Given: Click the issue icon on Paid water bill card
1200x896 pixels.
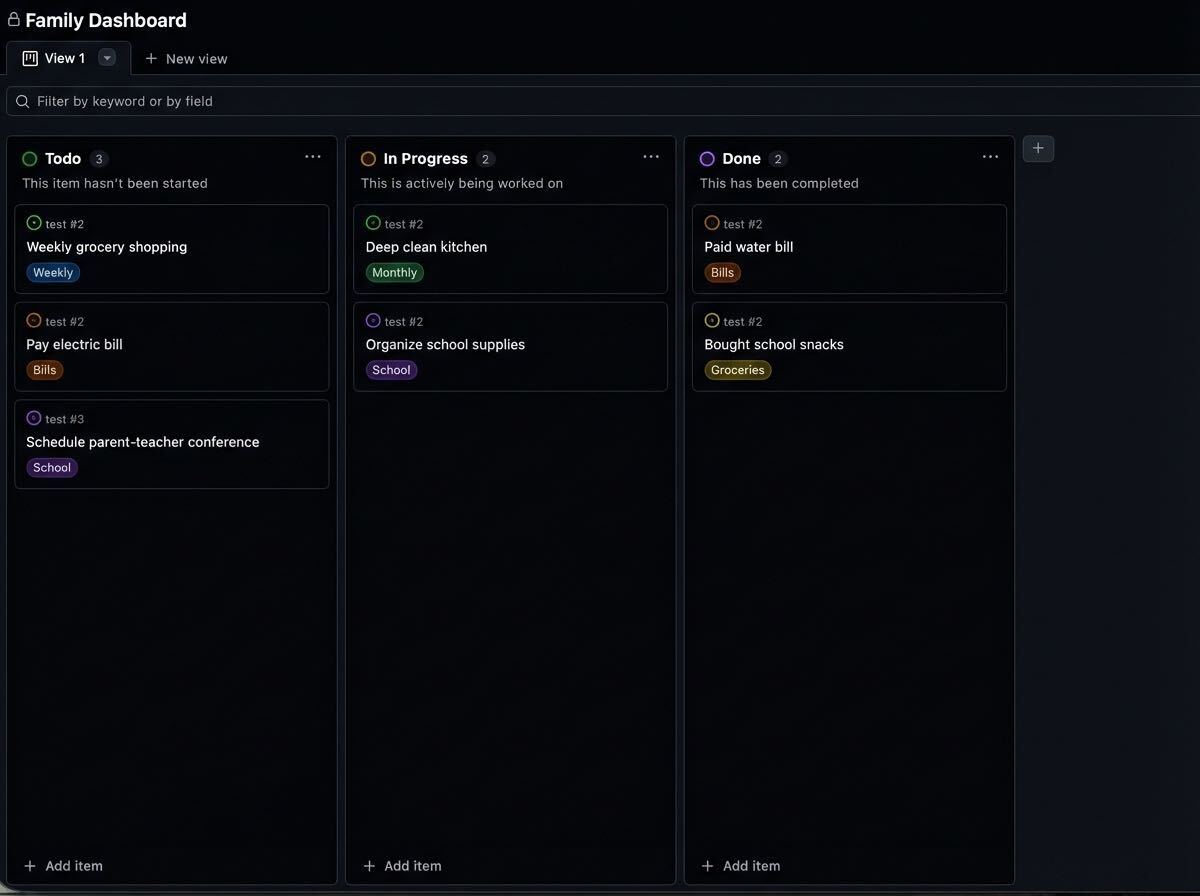Looking at the screenshot, I should (711, 223).
